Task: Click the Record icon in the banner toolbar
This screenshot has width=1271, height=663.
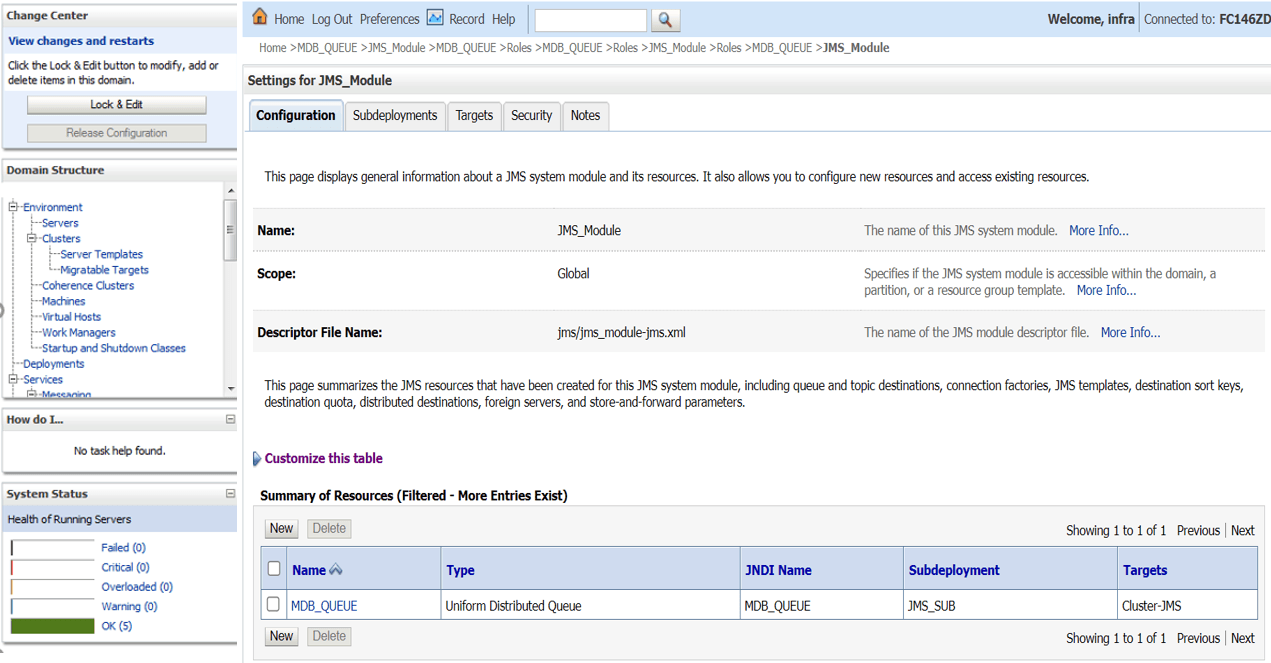Action: 434,18
